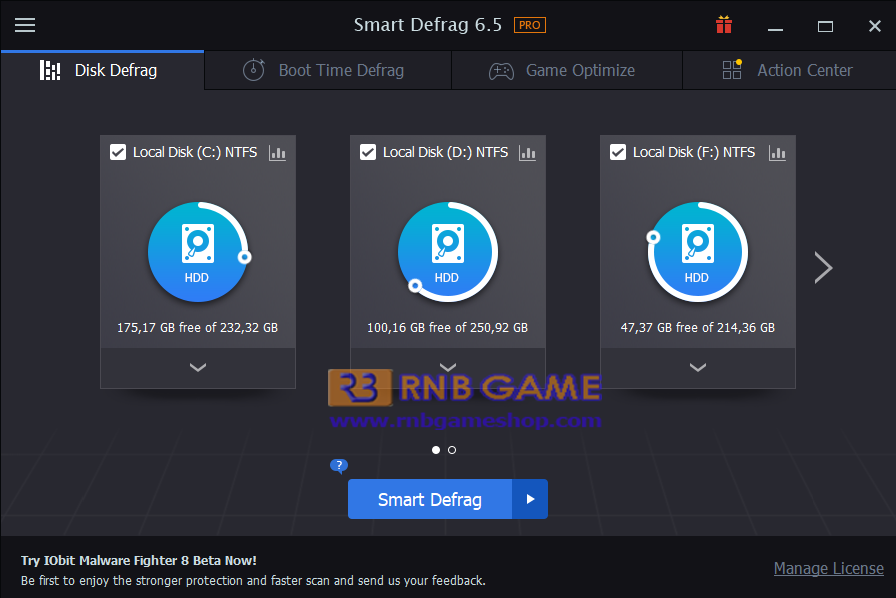Click "47,37 GB free of 214,36 GB" text
Screen dimensions: 896x598
698,328
